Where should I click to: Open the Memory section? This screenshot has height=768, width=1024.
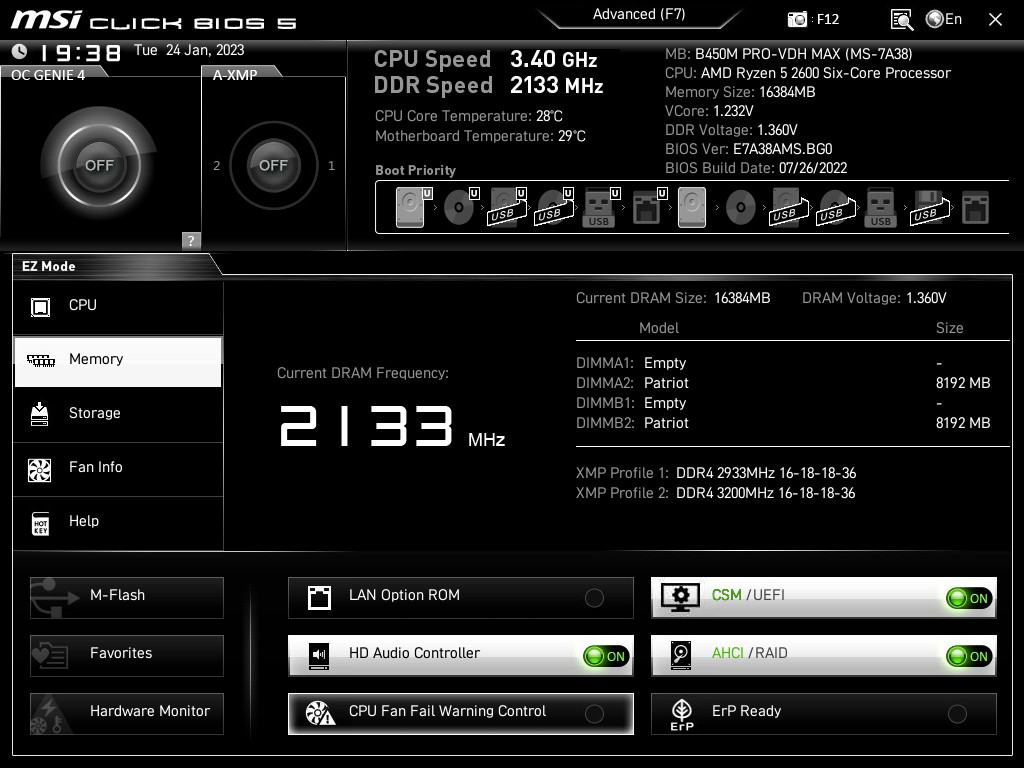coord(118,361)
